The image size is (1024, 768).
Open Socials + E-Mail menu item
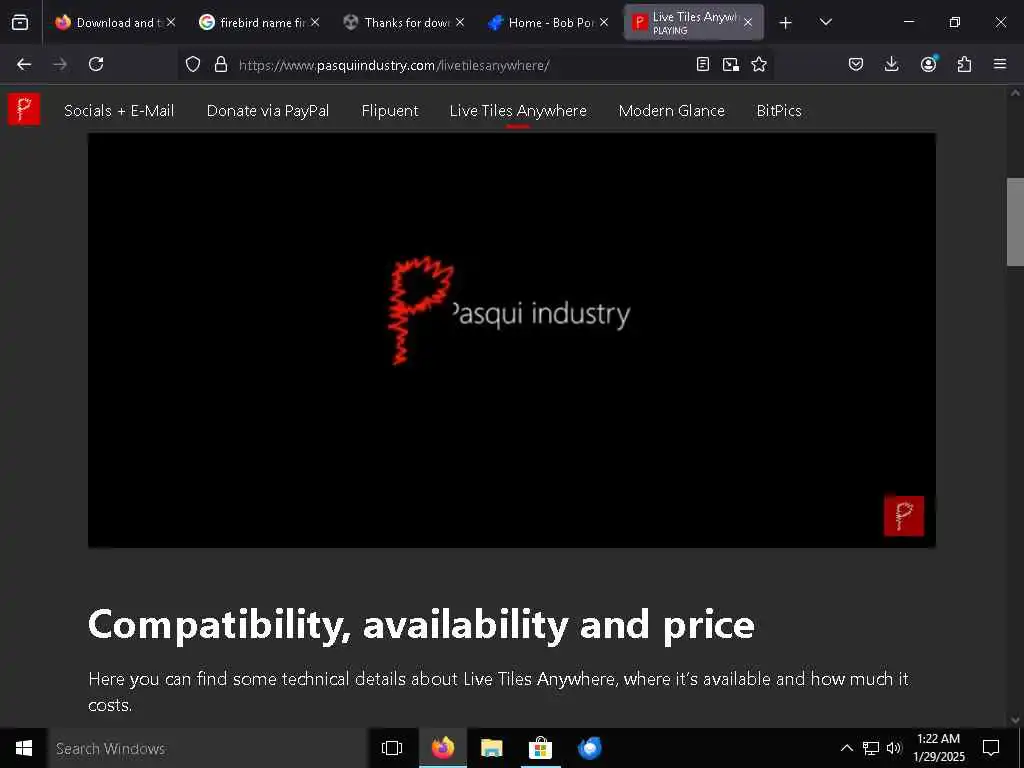[x=119, y=110]
